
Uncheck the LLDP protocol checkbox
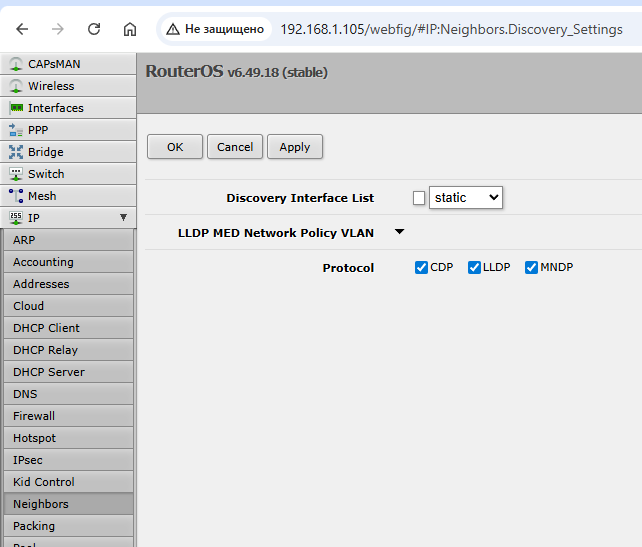[x=474, y=267]
